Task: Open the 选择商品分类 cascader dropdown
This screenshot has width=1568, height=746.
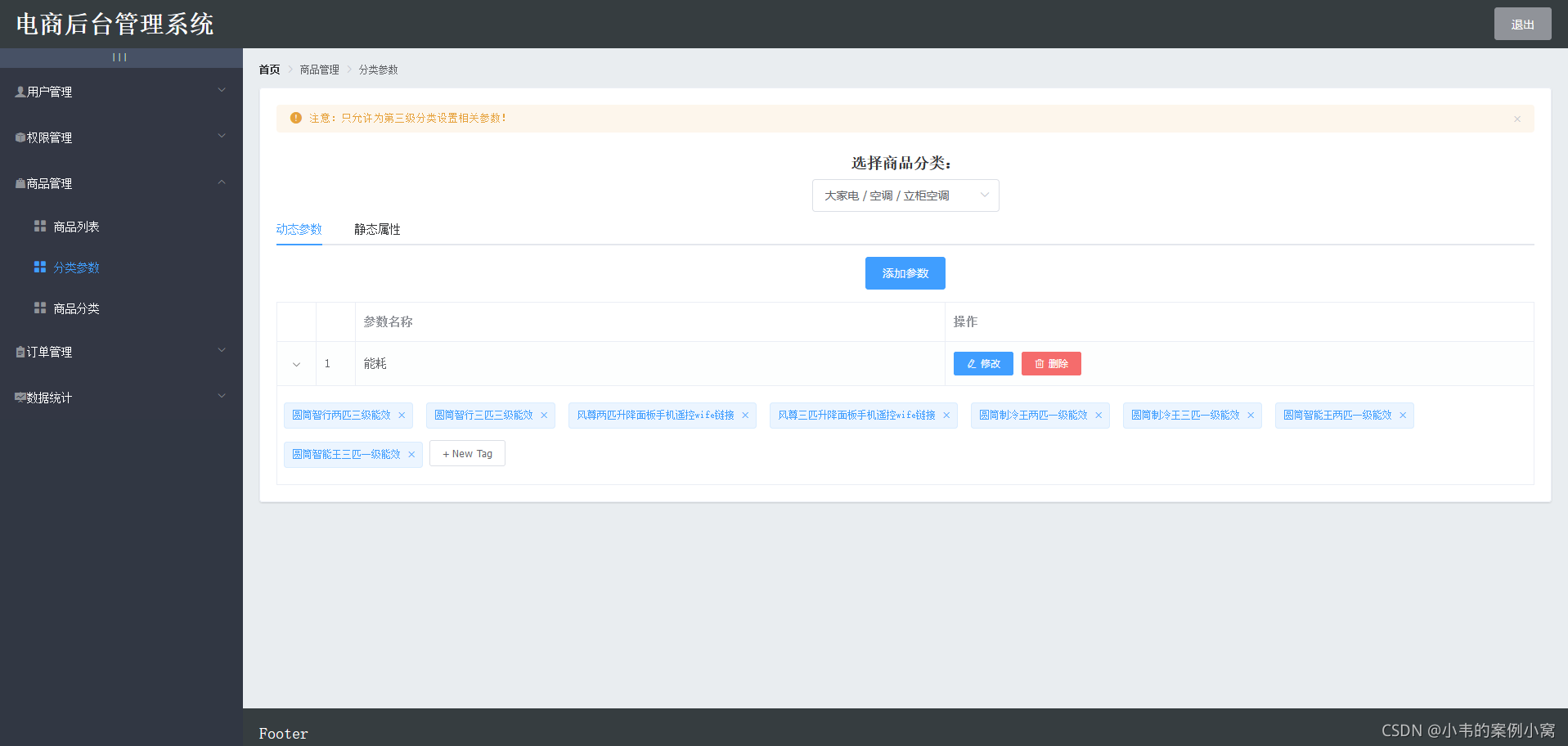Action: pos(905,195)
